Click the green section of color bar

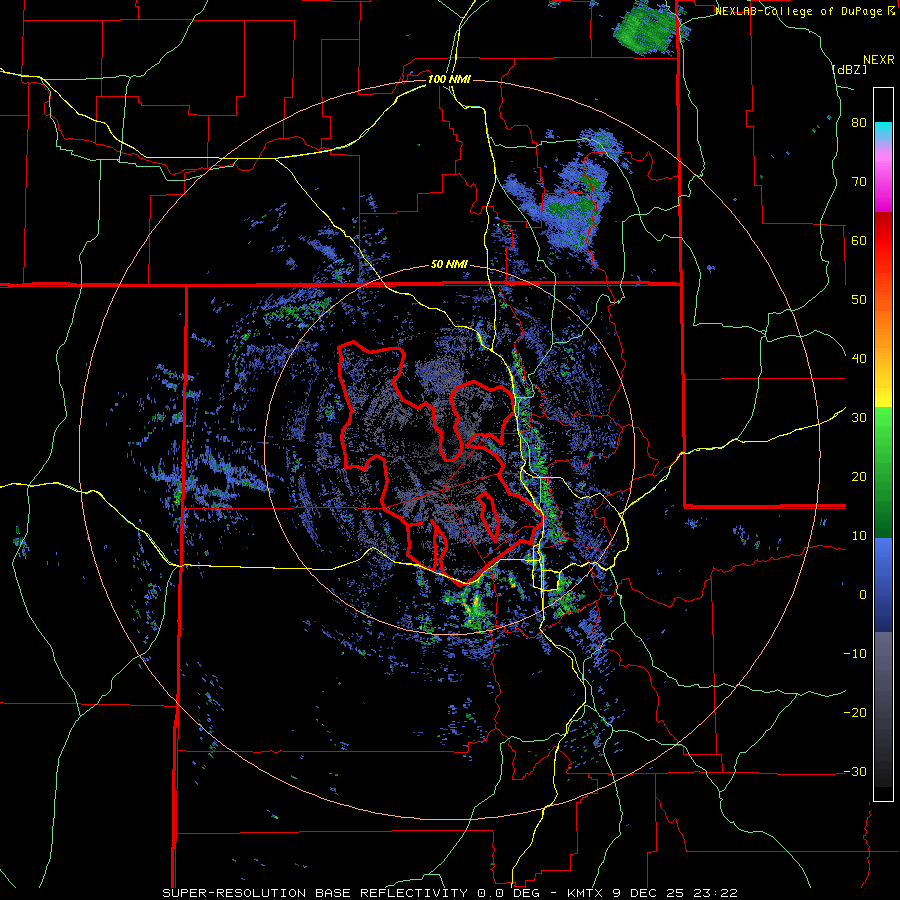point(883,472)
